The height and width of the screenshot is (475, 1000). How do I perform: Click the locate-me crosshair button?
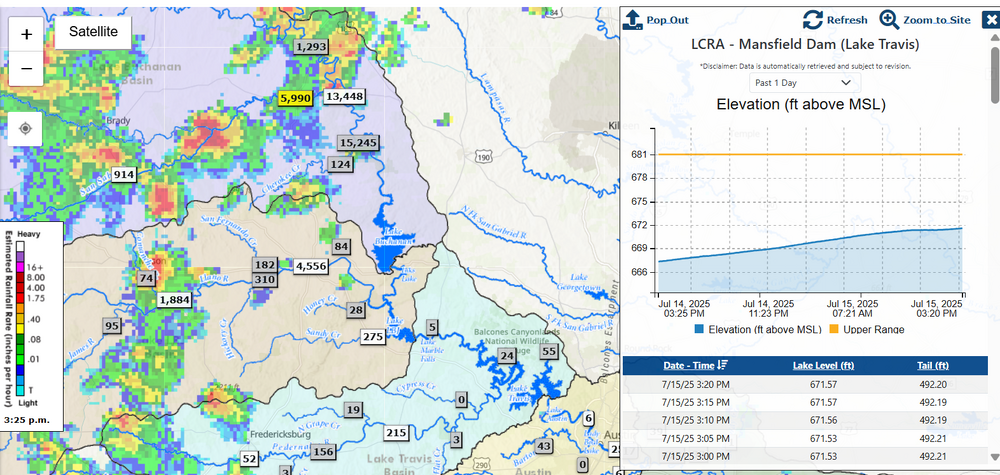coord(26,128)
